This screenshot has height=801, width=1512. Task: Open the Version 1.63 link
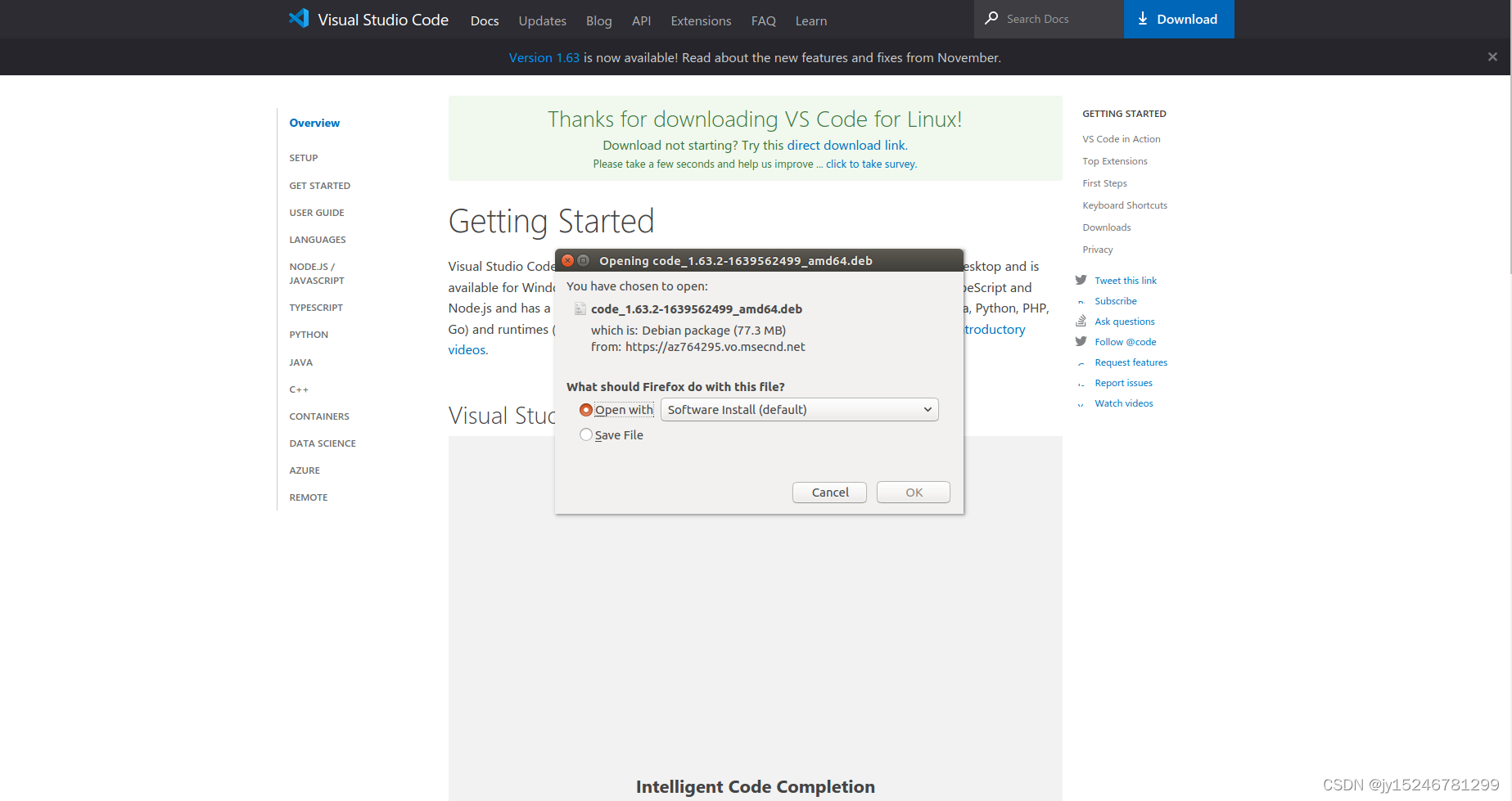[x=544, y=57]
